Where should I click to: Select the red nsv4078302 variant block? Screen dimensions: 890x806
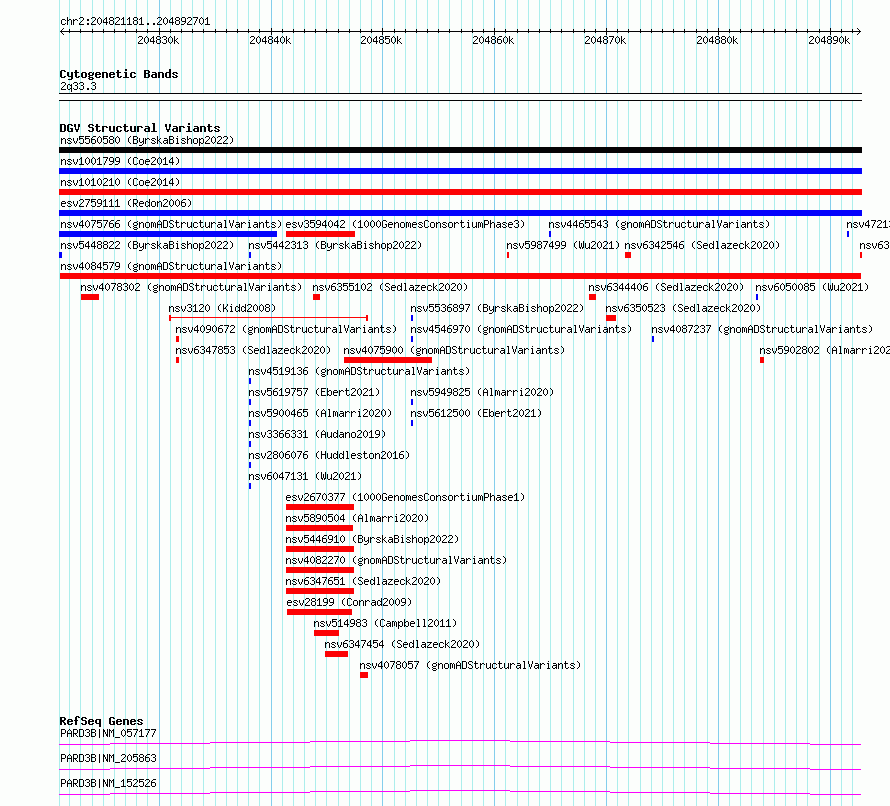(x=90, y=297)
